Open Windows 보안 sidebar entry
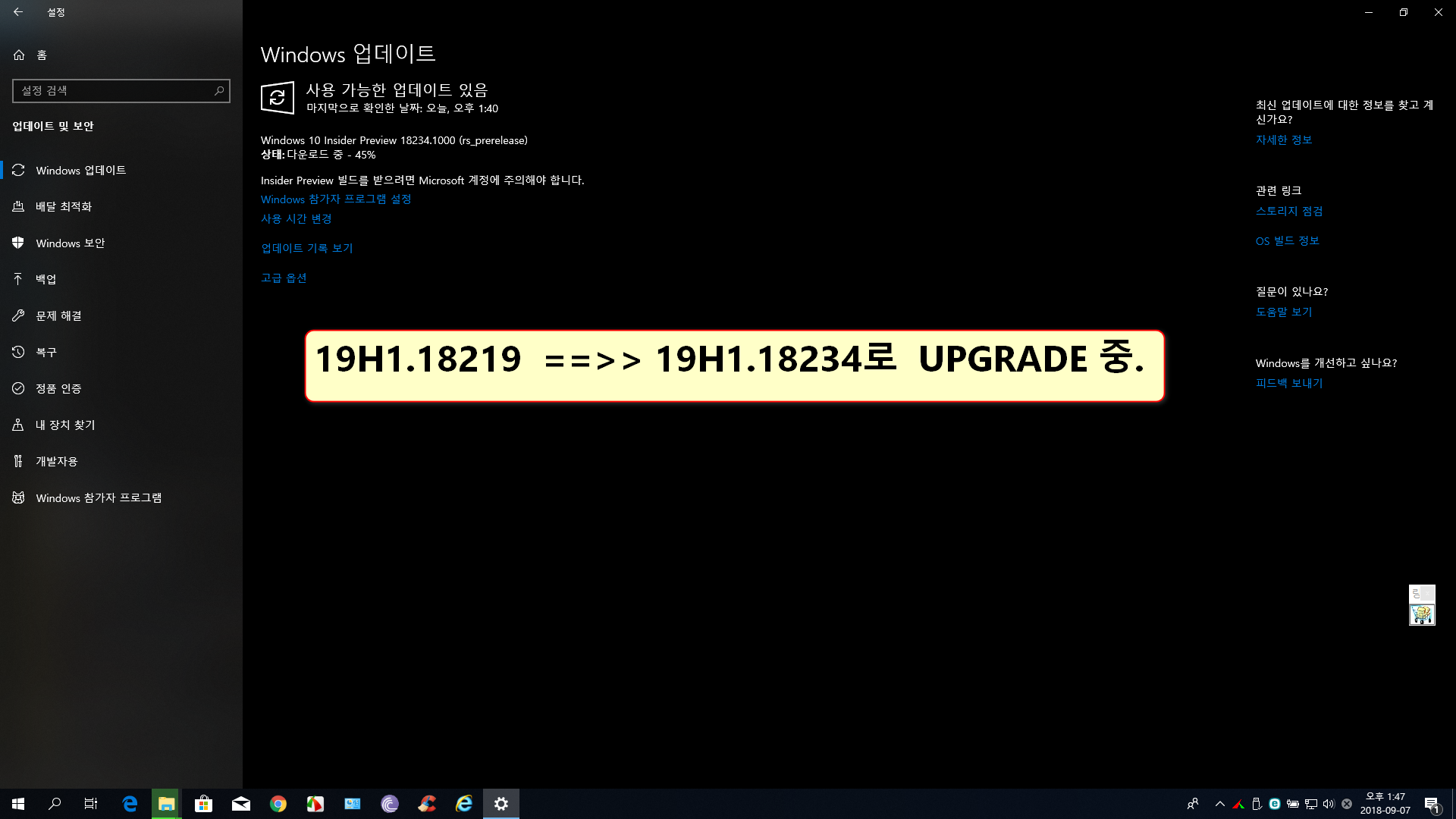The height and width of the screenshot is (819, 1456). coord(121,243)
